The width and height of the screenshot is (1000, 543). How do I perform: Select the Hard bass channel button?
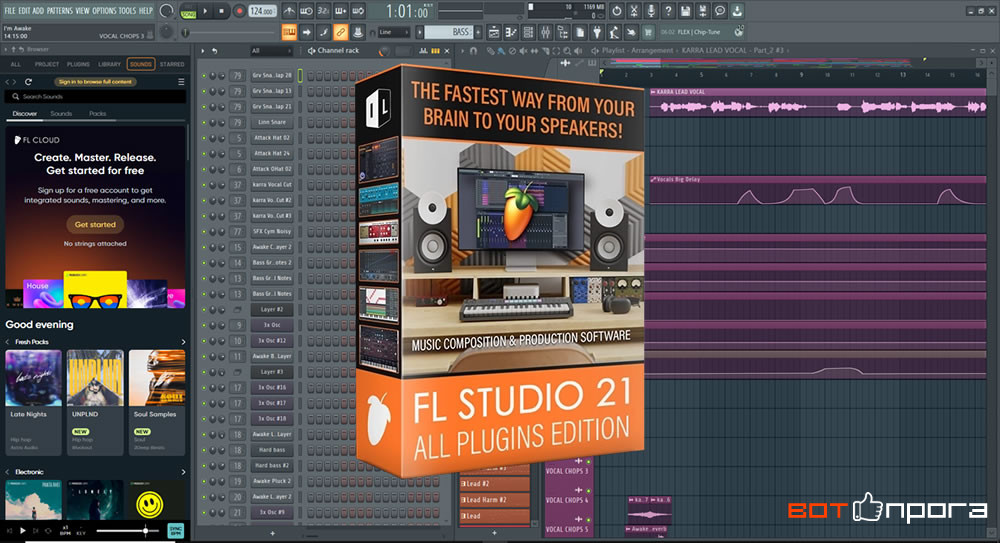click(272, 450)
